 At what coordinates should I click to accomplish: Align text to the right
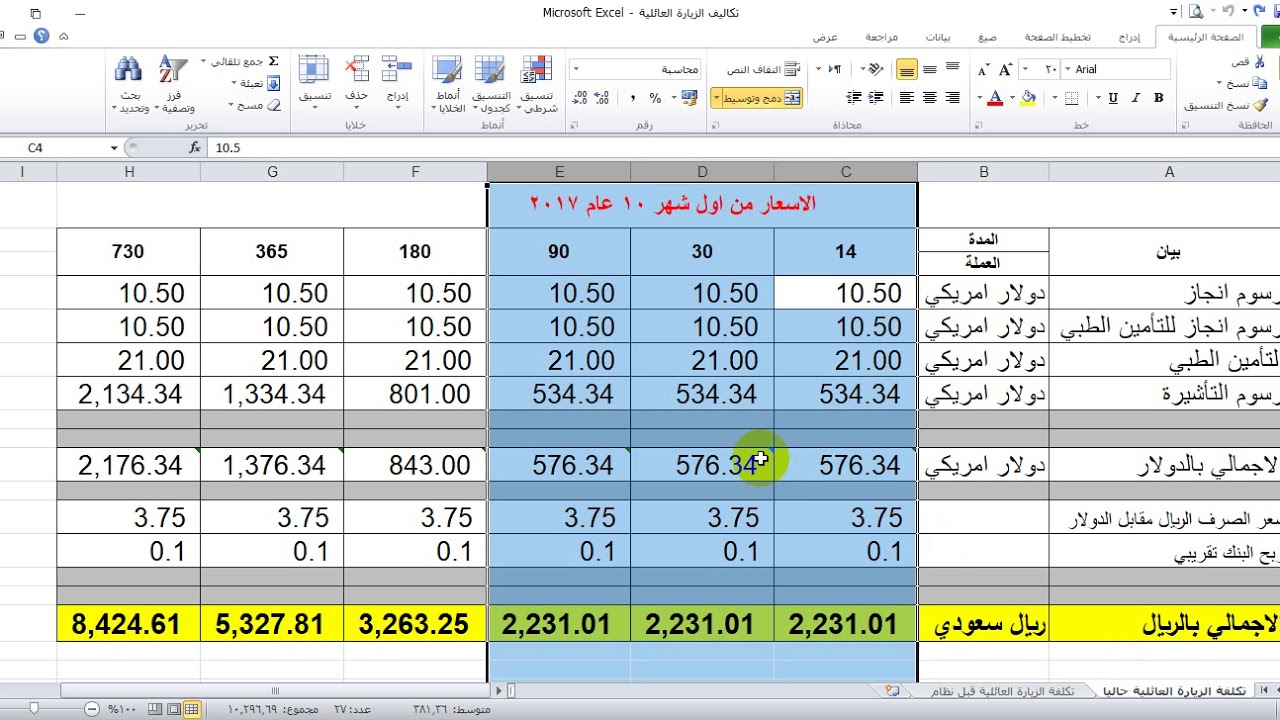point(952,98)
